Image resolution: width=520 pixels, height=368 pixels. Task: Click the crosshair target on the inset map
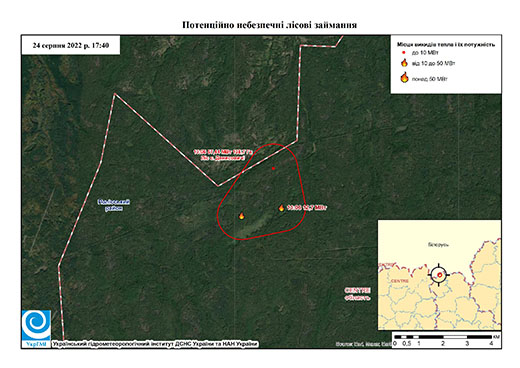(x=439, y=275)
